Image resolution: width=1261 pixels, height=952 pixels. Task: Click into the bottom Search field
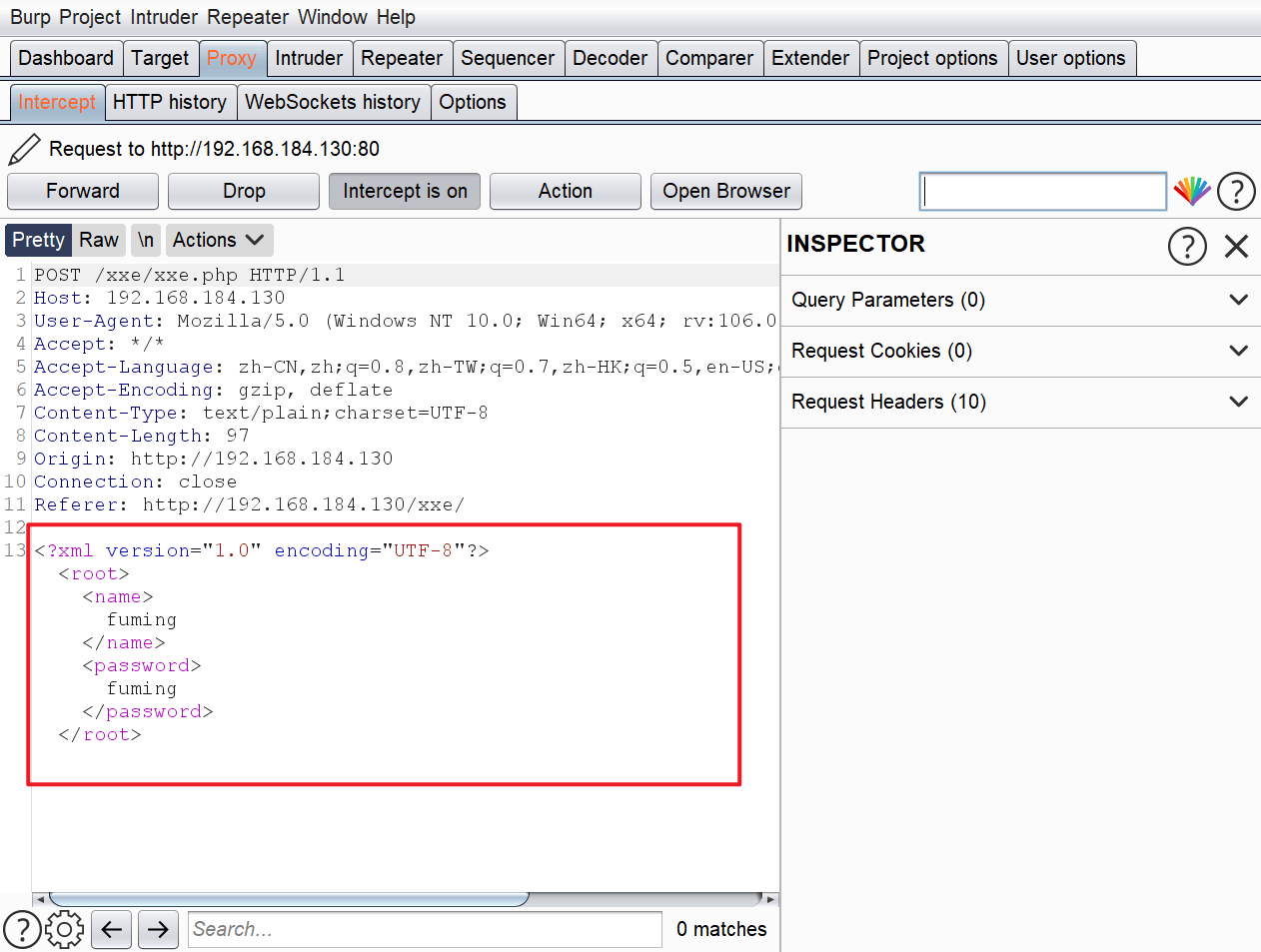coord(425,929)
